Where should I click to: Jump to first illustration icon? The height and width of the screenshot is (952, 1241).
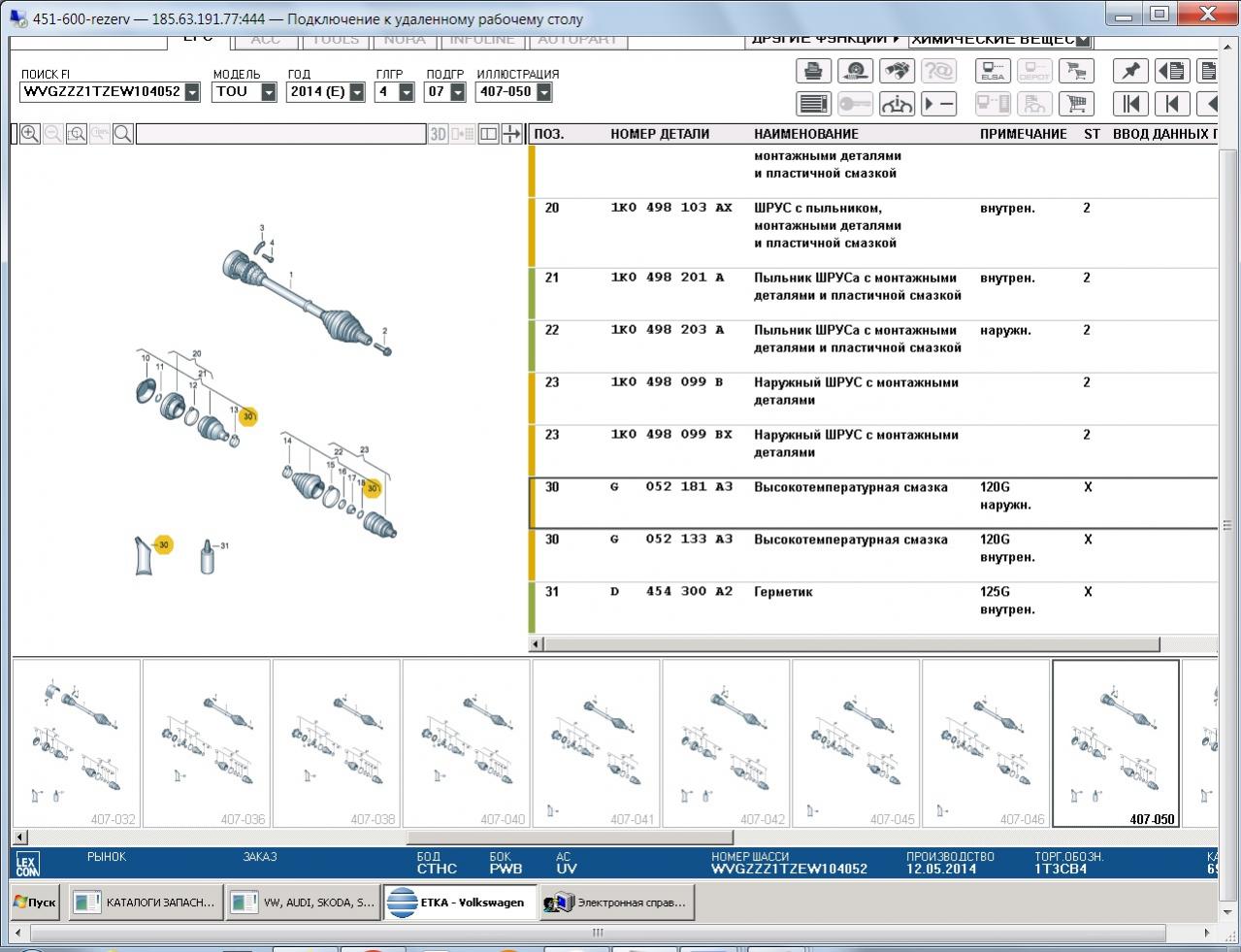[x=1130, y=103]
